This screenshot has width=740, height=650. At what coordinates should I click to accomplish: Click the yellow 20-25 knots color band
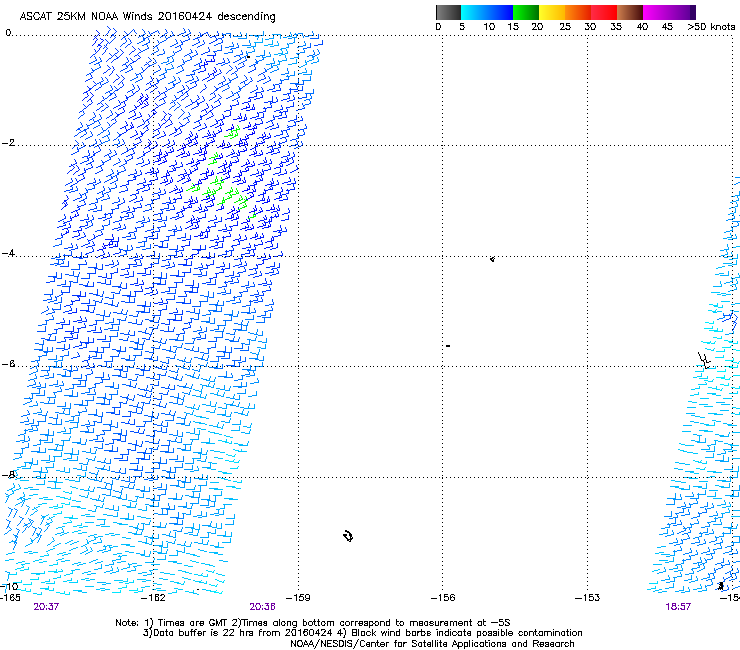(x=552, y=12)
